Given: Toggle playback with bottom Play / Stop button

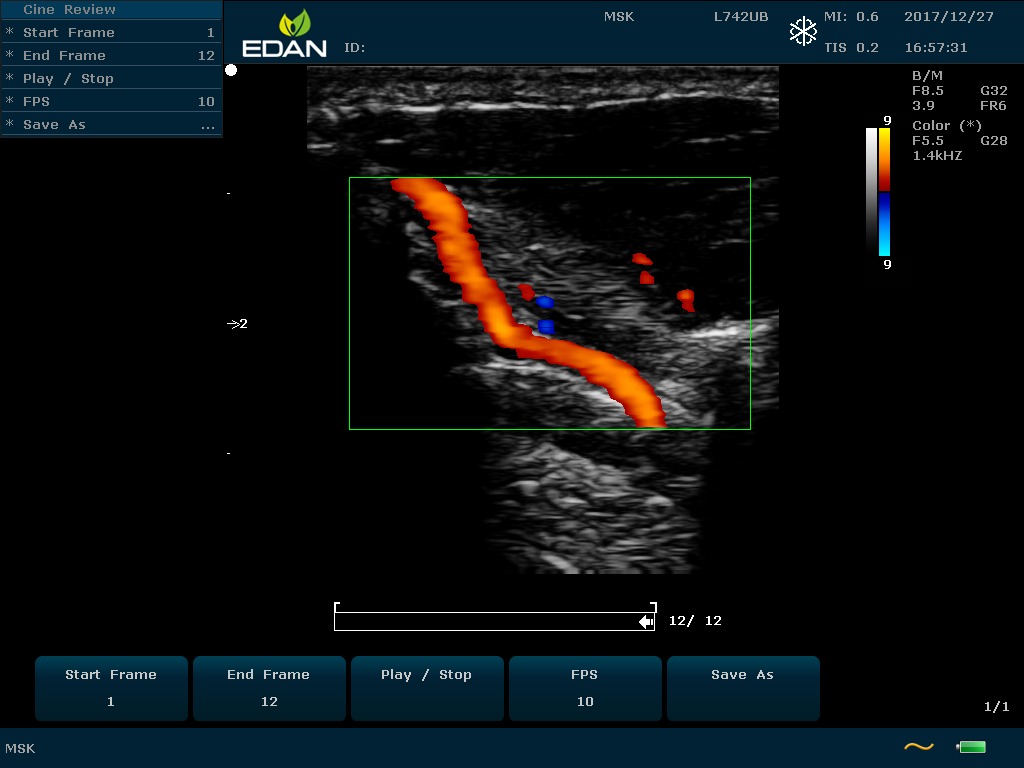Looking at the screenshot, I should tap(426, 688).
